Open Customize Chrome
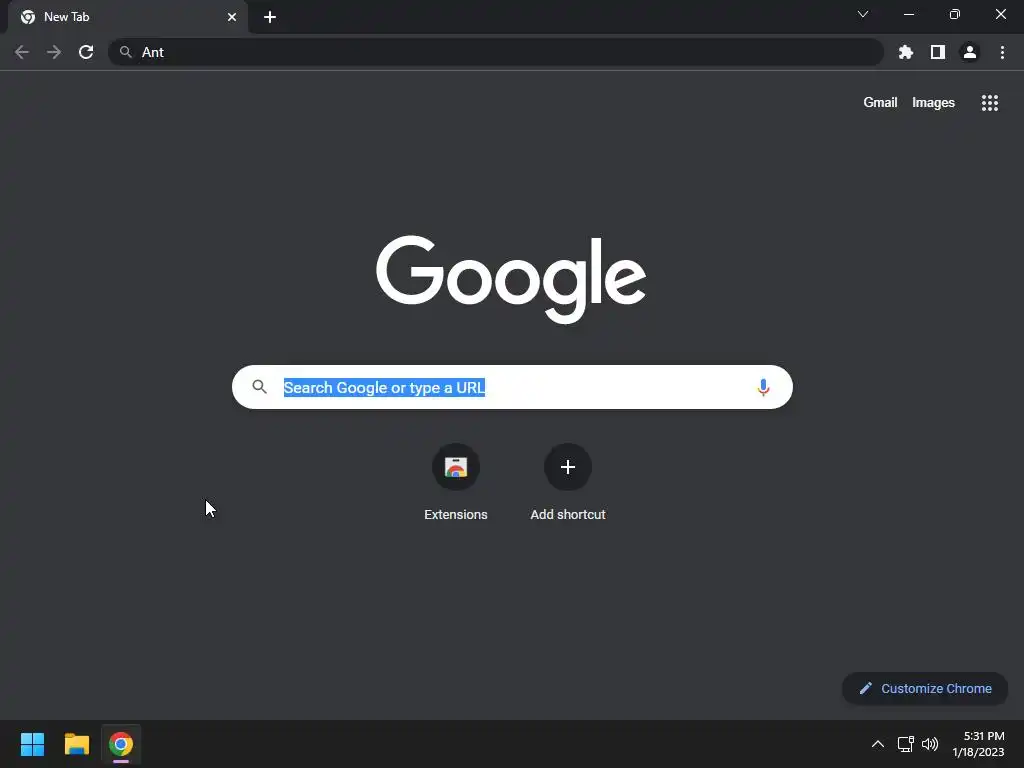The image size is (1024, 768). click(x=925, y=688)
